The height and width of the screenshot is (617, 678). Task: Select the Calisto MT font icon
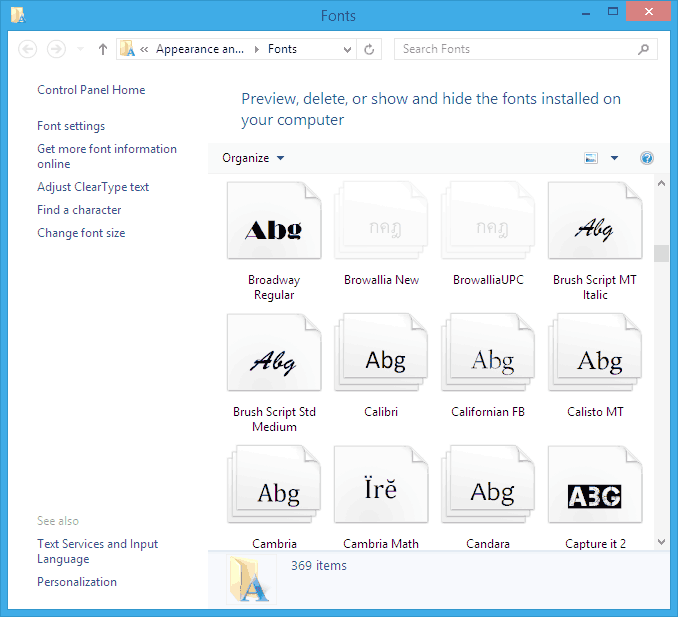(595, 352)
